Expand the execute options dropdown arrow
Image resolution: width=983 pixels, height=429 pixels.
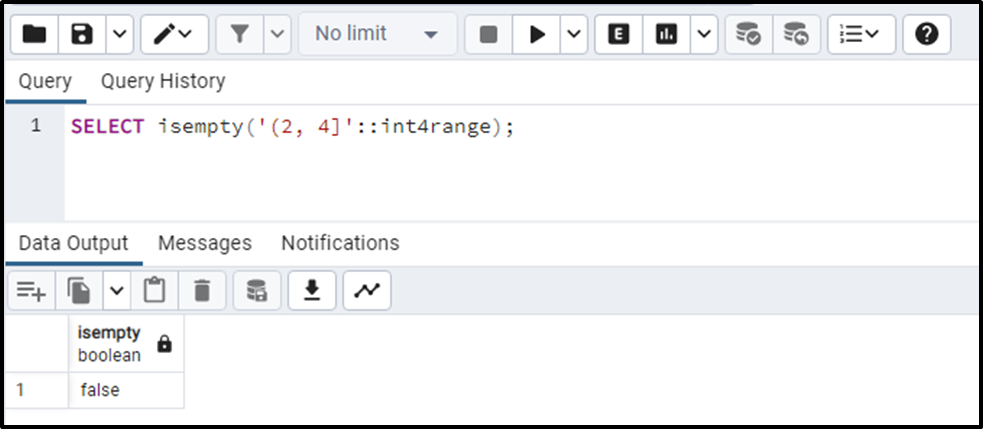(x=574, y=34)
